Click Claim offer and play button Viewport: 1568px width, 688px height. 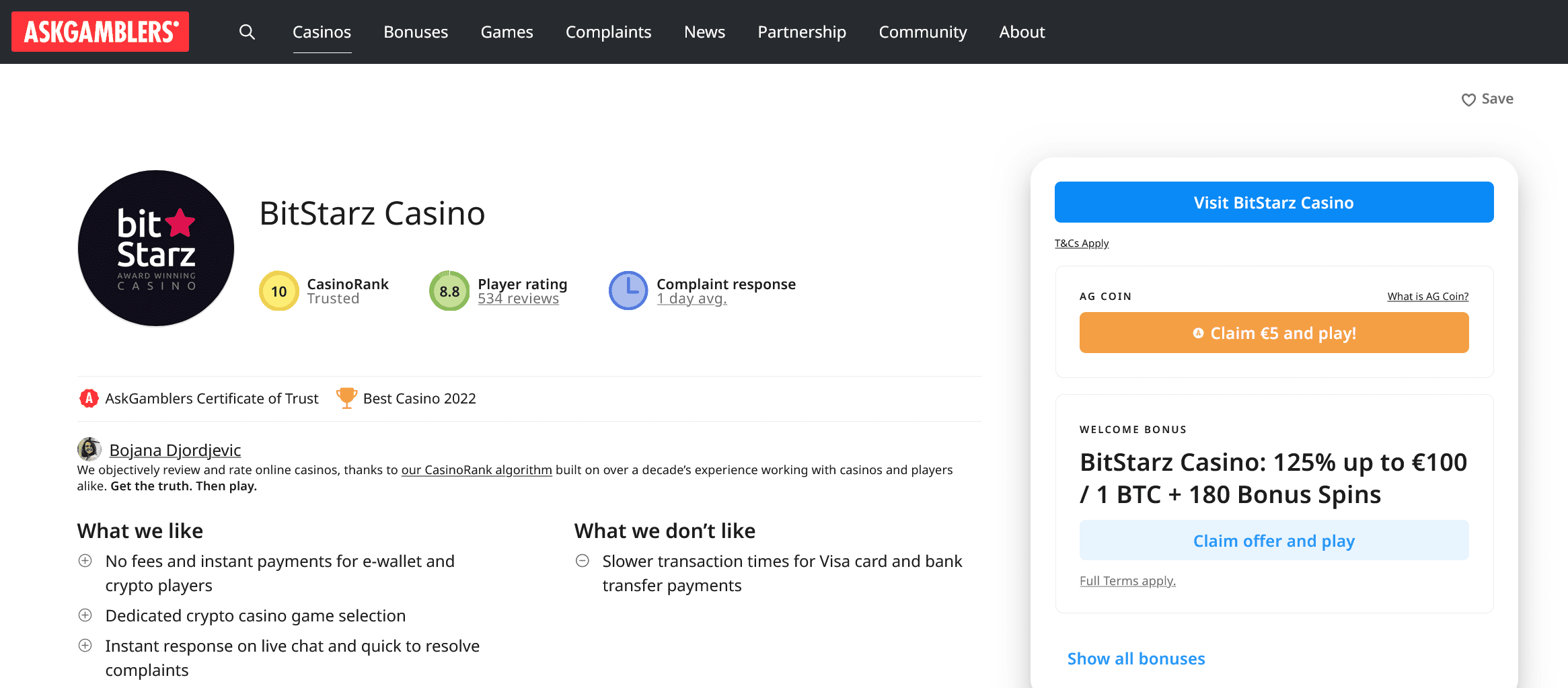(x=1273, y=540)
